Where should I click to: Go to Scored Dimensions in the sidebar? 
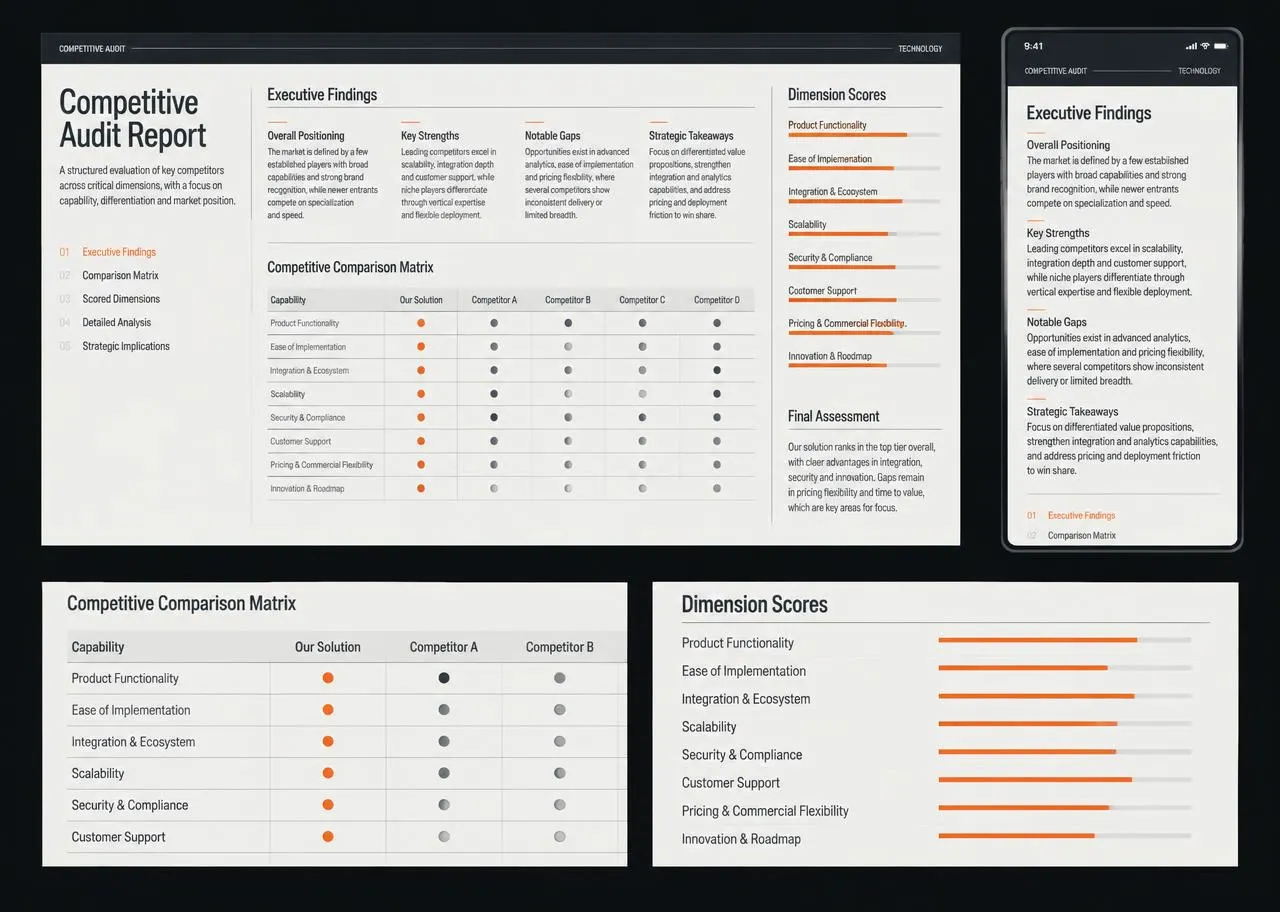click(121, 299)
